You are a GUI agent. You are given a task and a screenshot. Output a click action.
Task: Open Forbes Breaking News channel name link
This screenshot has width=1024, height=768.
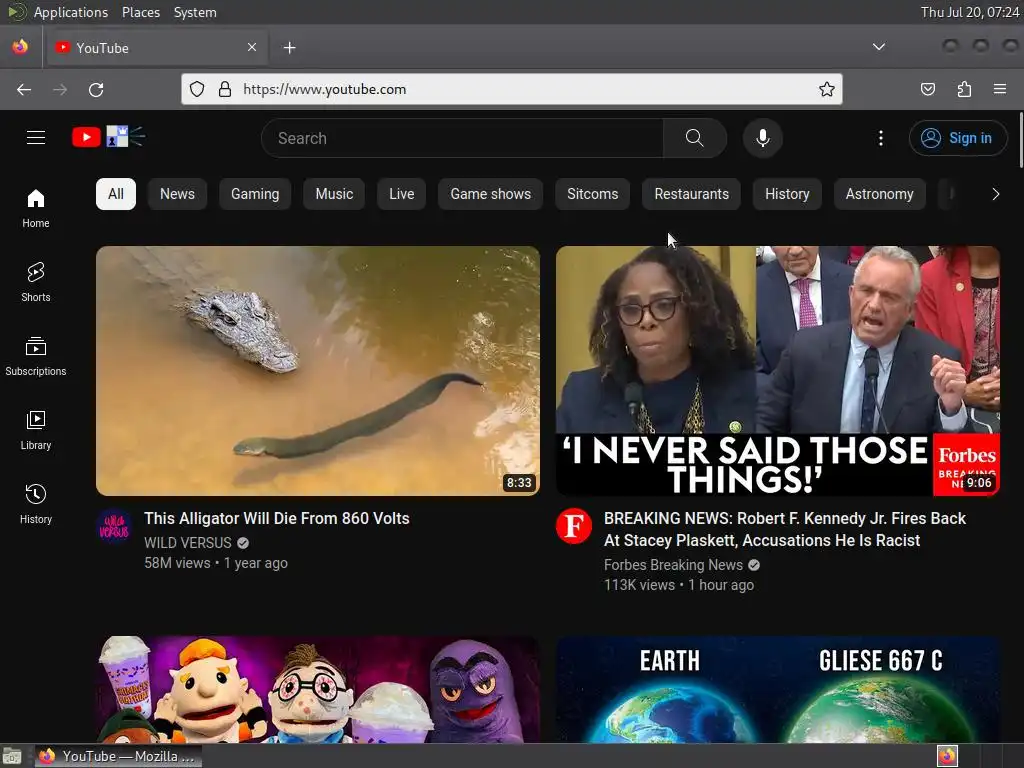click(x=673, y=565)
